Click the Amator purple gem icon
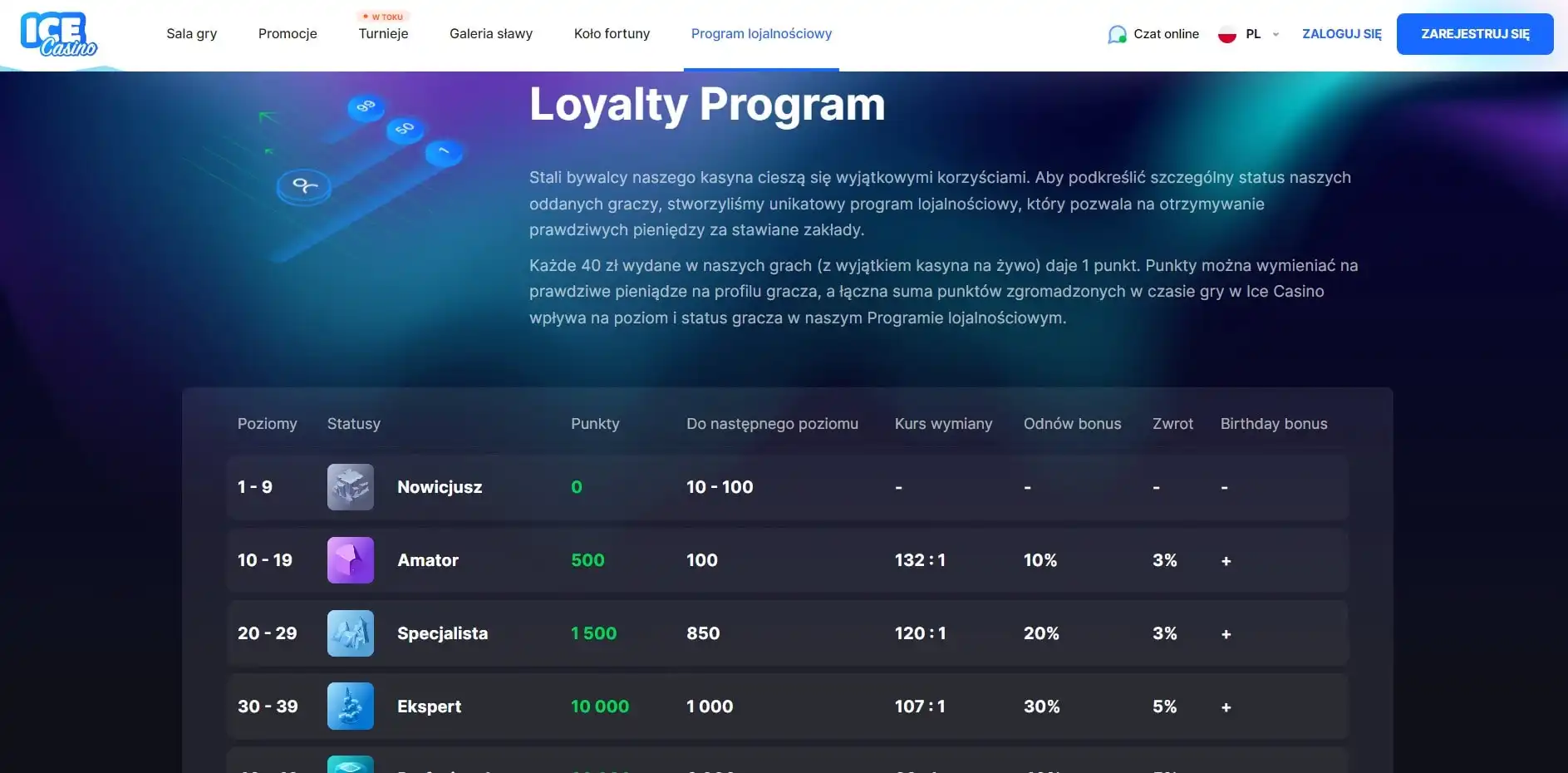Viewport: 1568px width, 773px height. (x=350, y=560)
